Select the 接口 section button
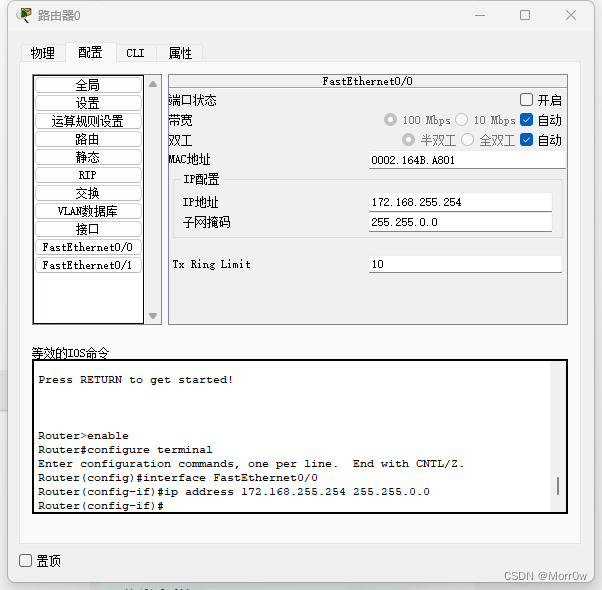Viewport: 602px width, 590px height. click(x=88, y=229)
